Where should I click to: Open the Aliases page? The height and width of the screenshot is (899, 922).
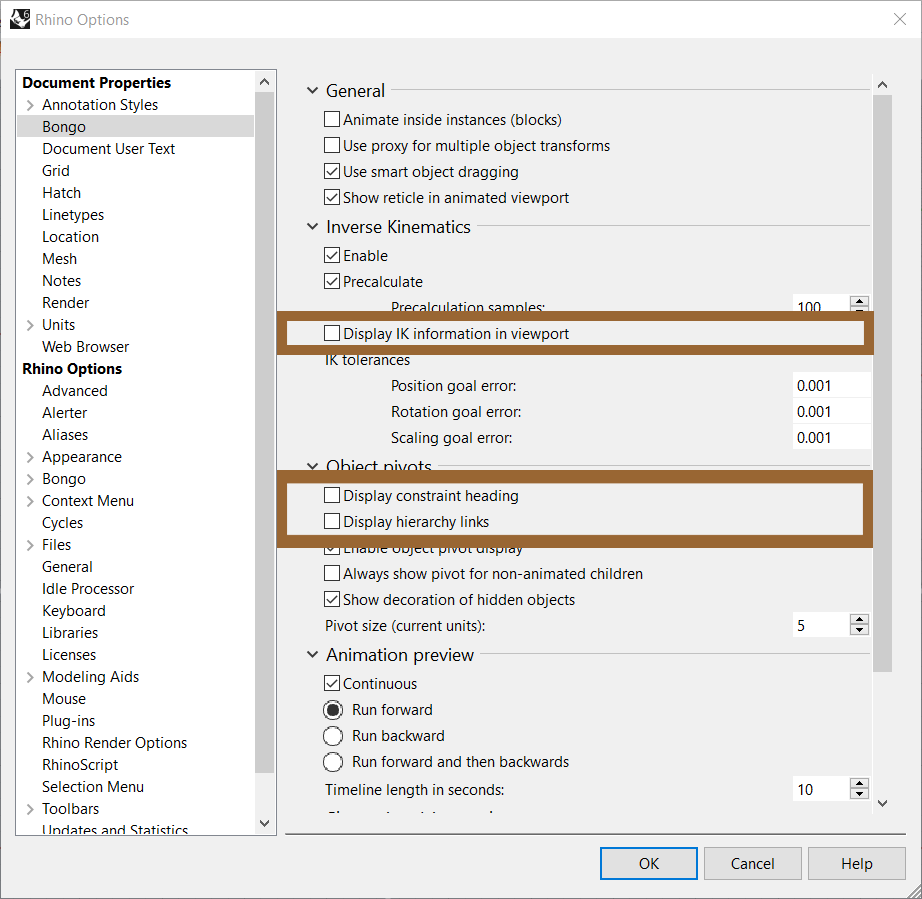pyautogui.click(x=65, y=435)
